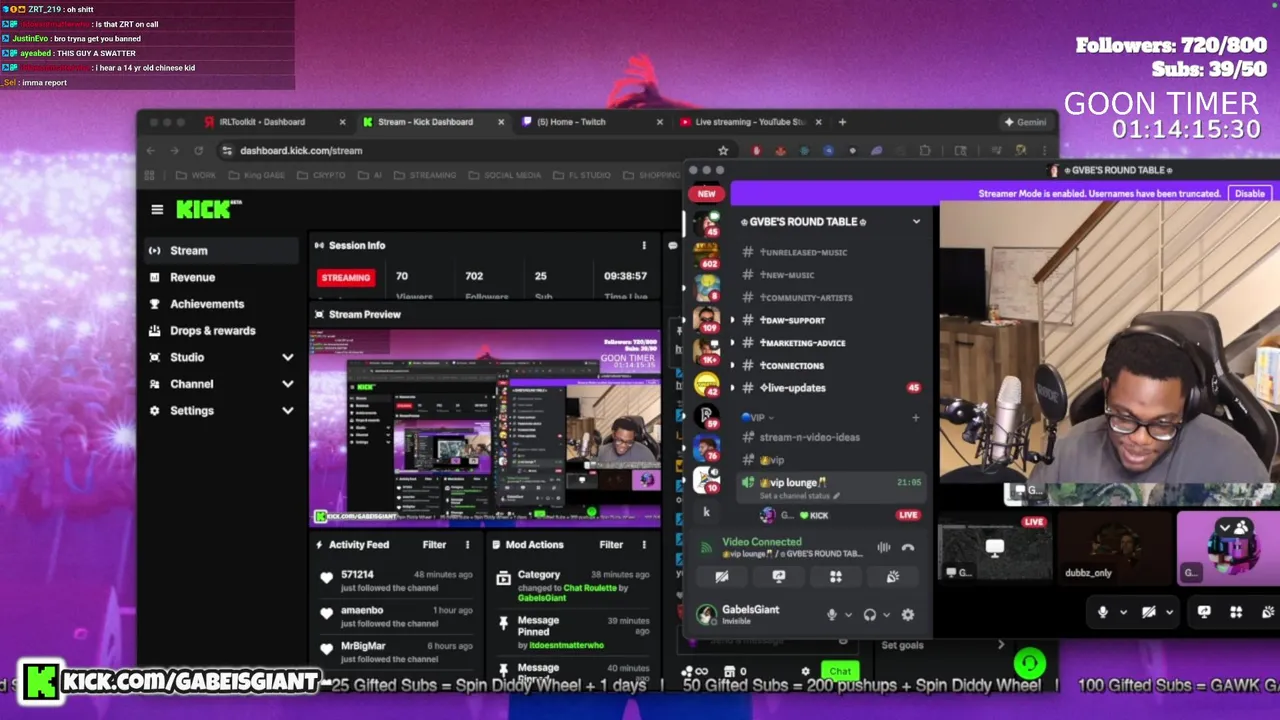Viewport: 1280px width, 720px height.
Task: Mute microphone beside GabeIsGiant
Action: pos(831,615)
